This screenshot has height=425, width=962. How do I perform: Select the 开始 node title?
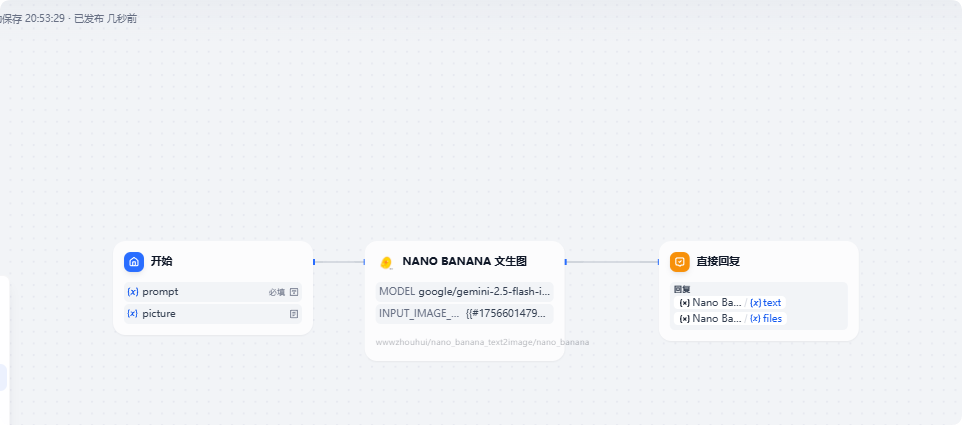click(x=162, y=261)
